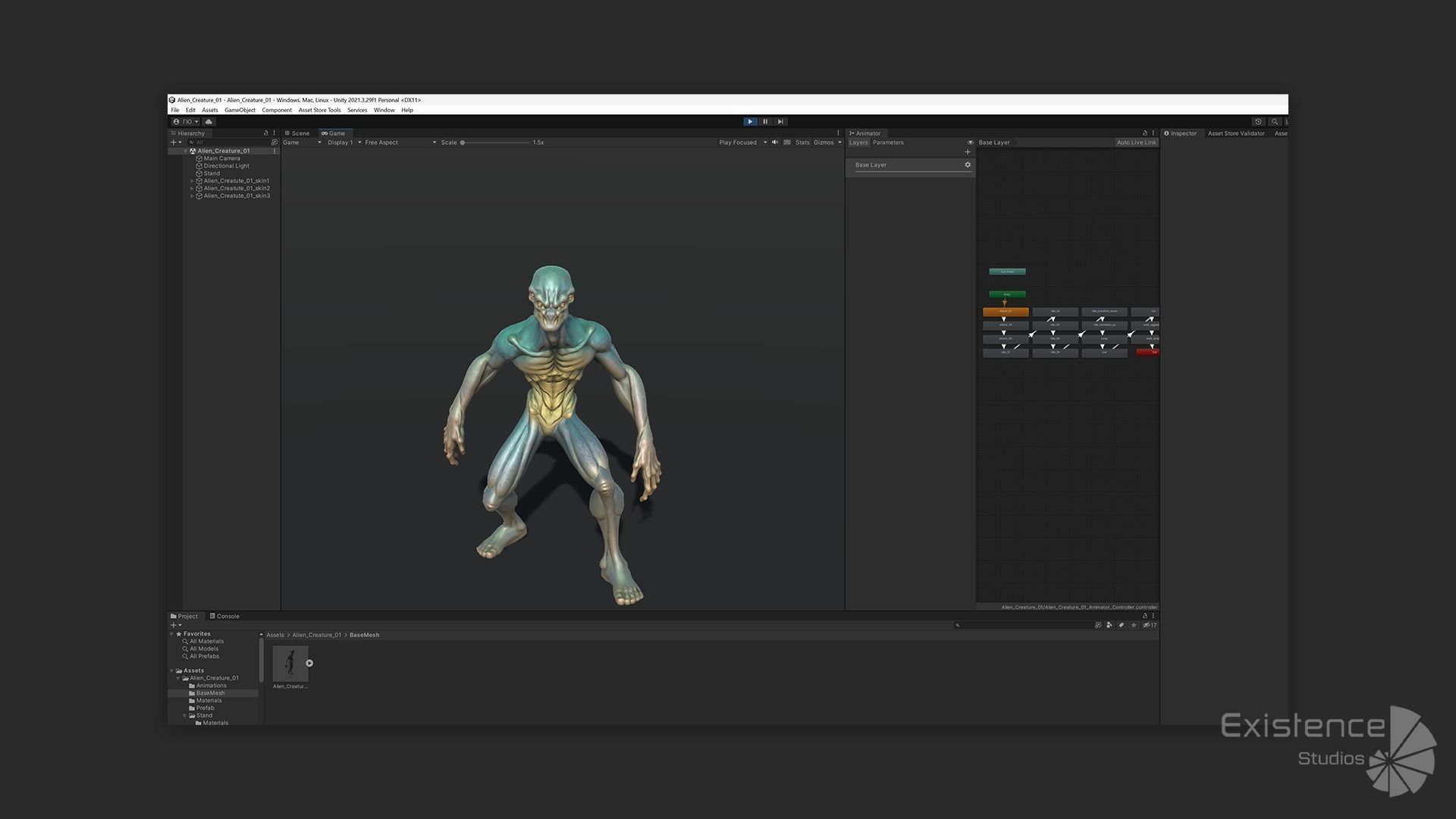Click the Base Layer breadcrumb in the Animator

pos(996,143)
